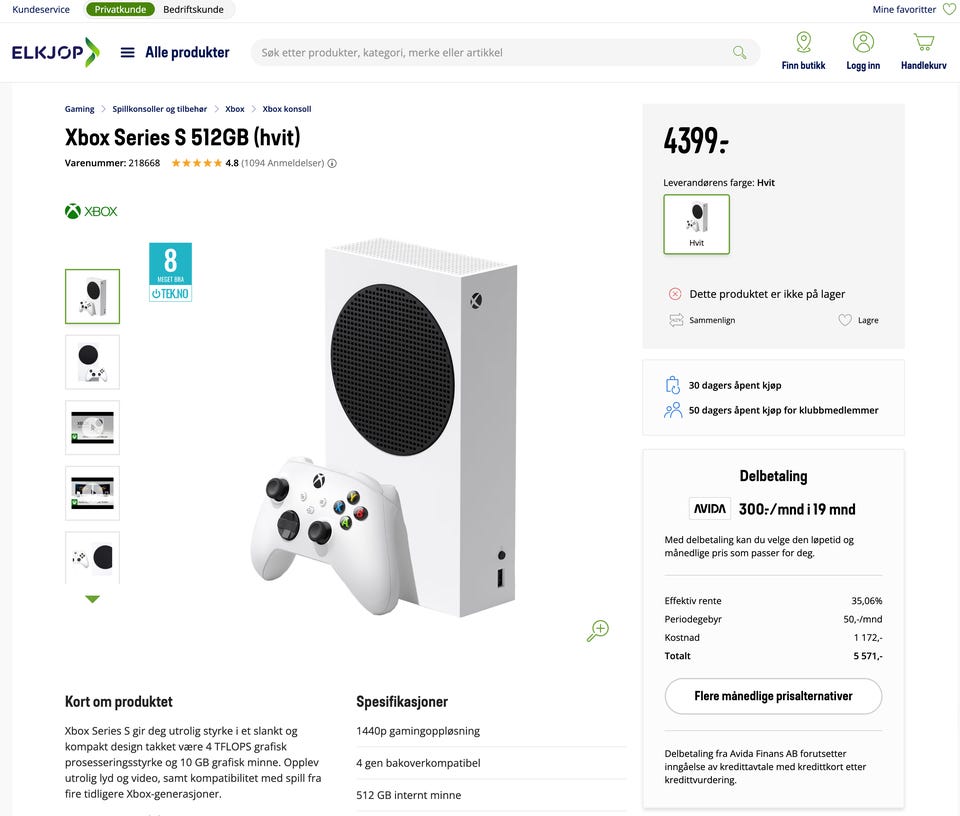Click in the product search field
The image size is (960, 816).
click(x=490, y=52)
